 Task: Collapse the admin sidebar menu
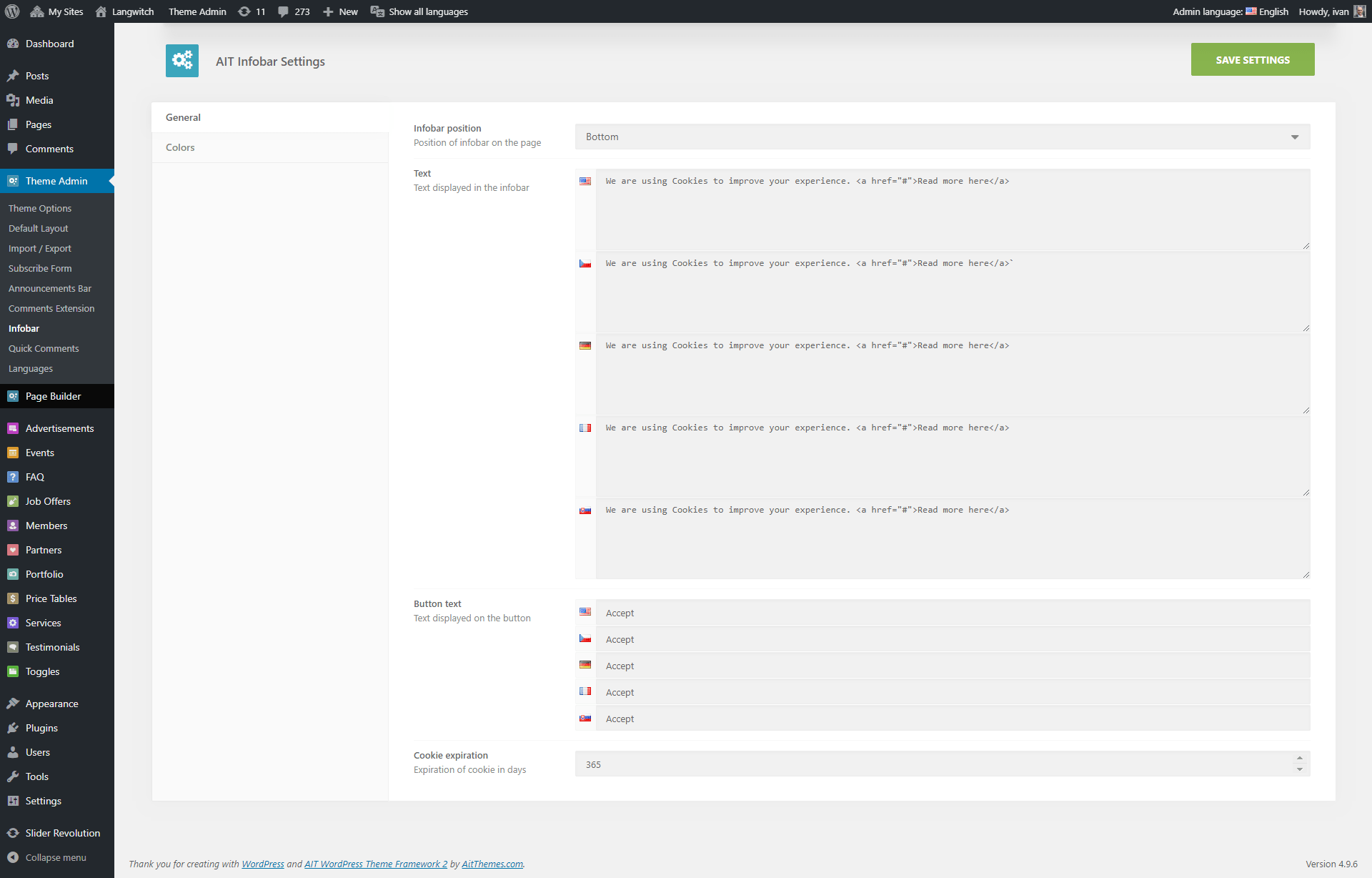pyautogui.click(x=57, y=857)
